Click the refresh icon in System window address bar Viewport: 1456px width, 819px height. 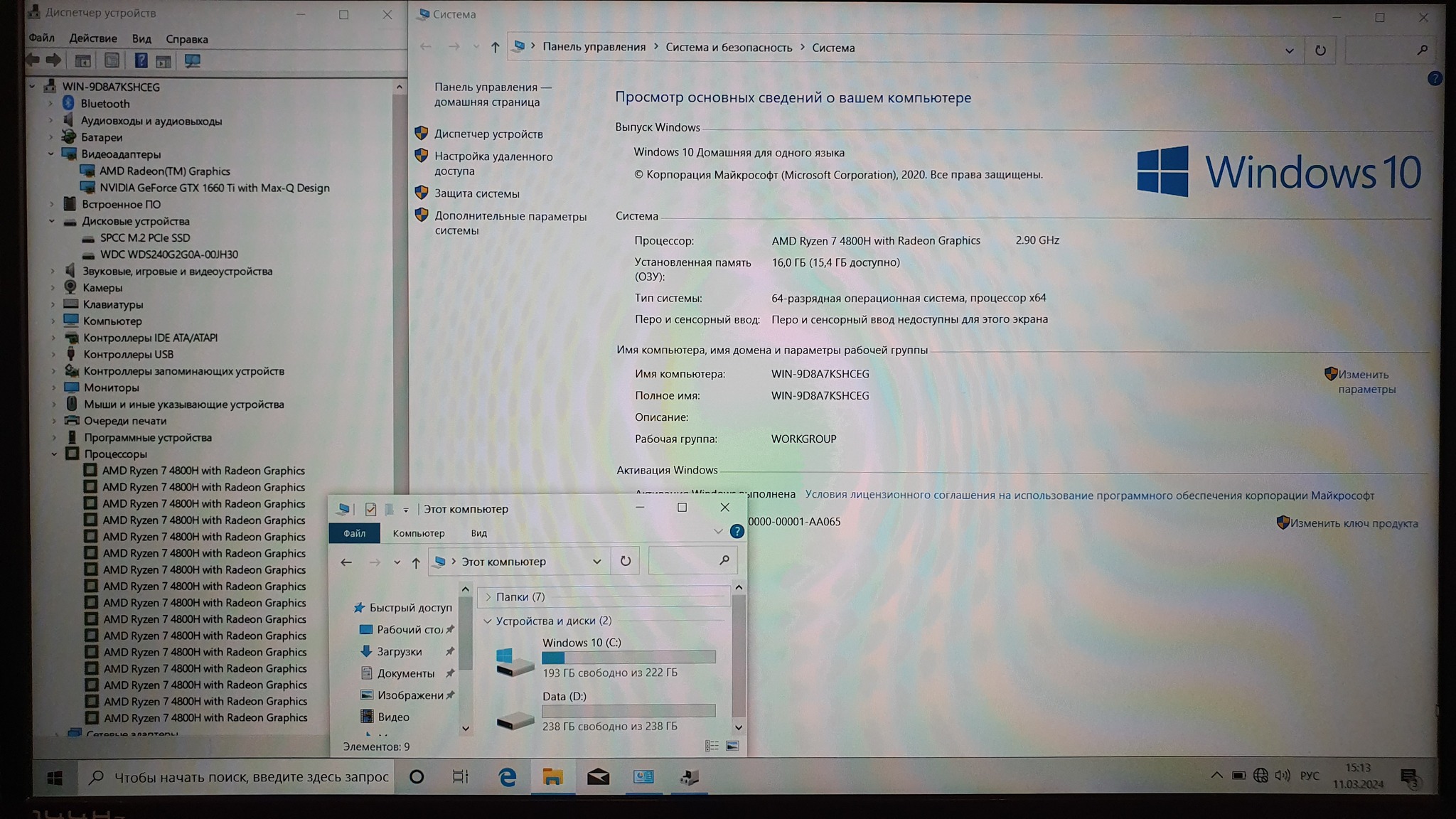tap(1320, 50)
